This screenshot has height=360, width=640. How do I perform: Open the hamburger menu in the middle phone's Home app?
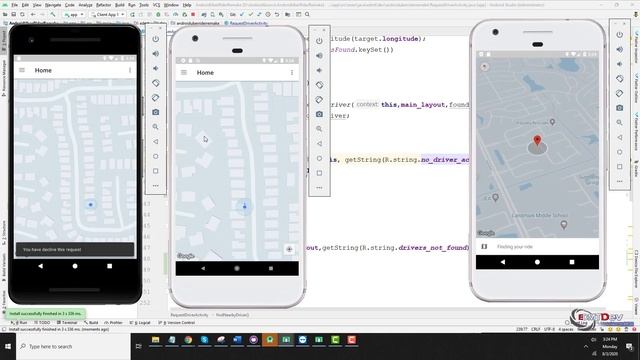(184, 73)
